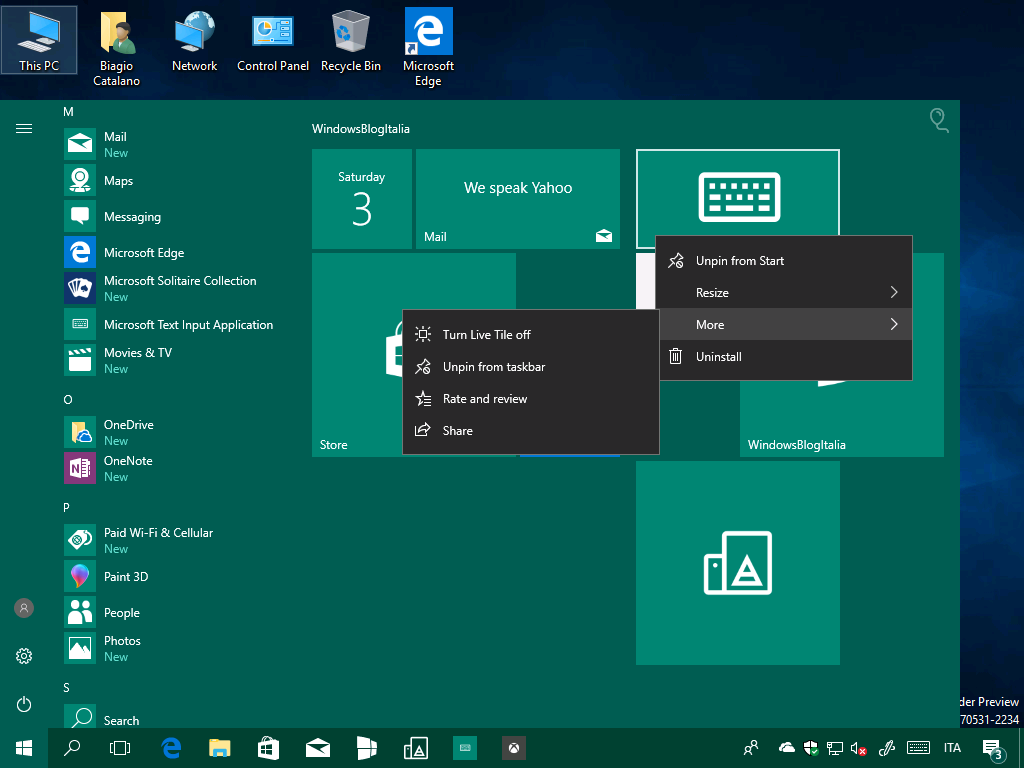Select Rate and review
1024x768 pixels.
[531, 398]
